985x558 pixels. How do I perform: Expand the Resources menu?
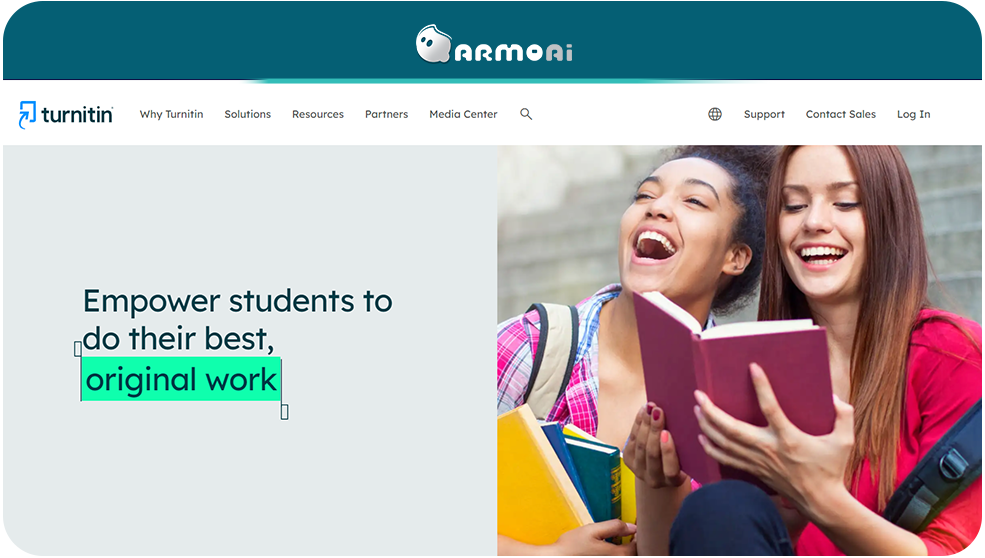pyautogui.click(x=318, y=114)
